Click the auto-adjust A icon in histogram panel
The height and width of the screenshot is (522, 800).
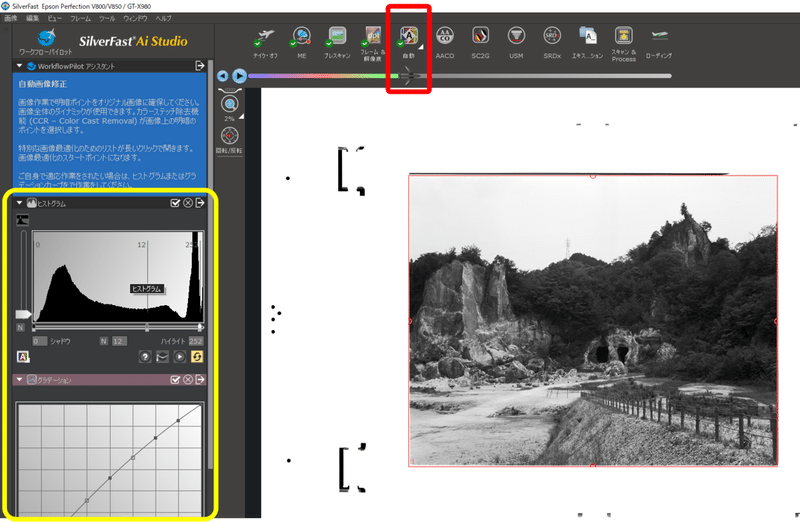pos(23,357)
